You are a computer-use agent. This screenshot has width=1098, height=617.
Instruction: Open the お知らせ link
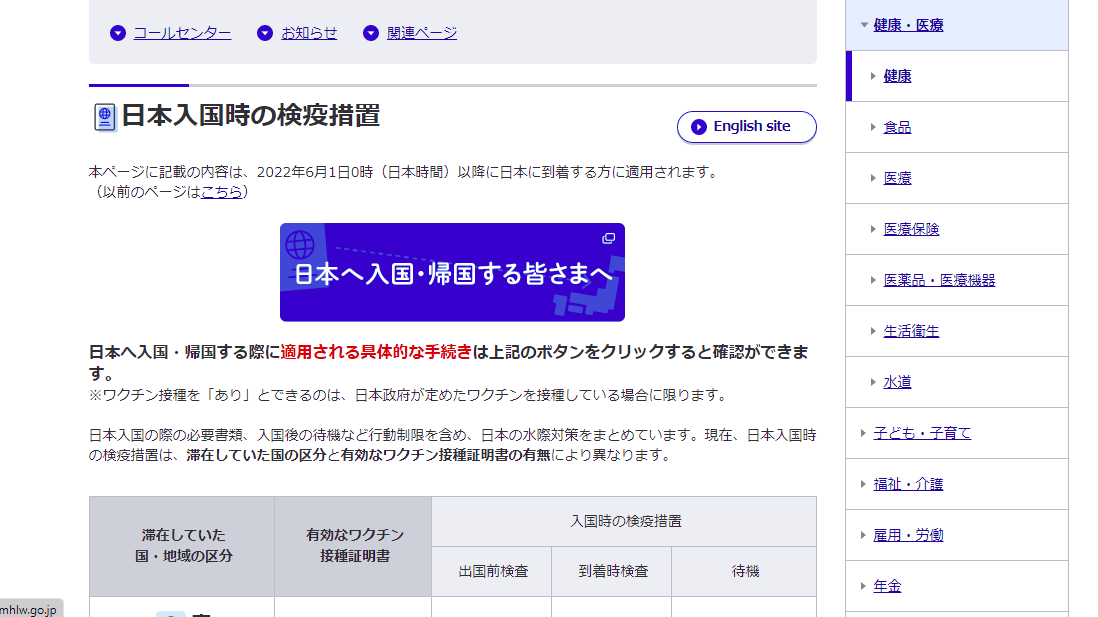click(309, 33)
